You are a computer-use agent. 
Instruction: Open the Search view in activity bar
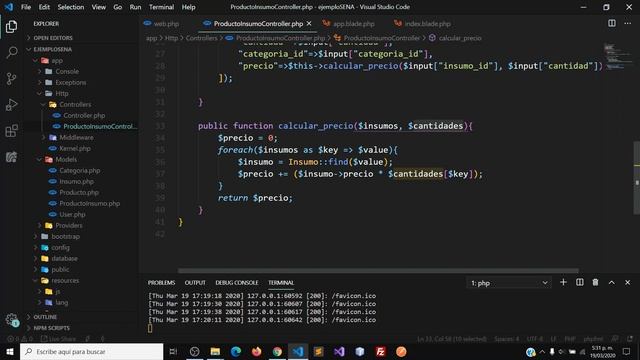11,52
